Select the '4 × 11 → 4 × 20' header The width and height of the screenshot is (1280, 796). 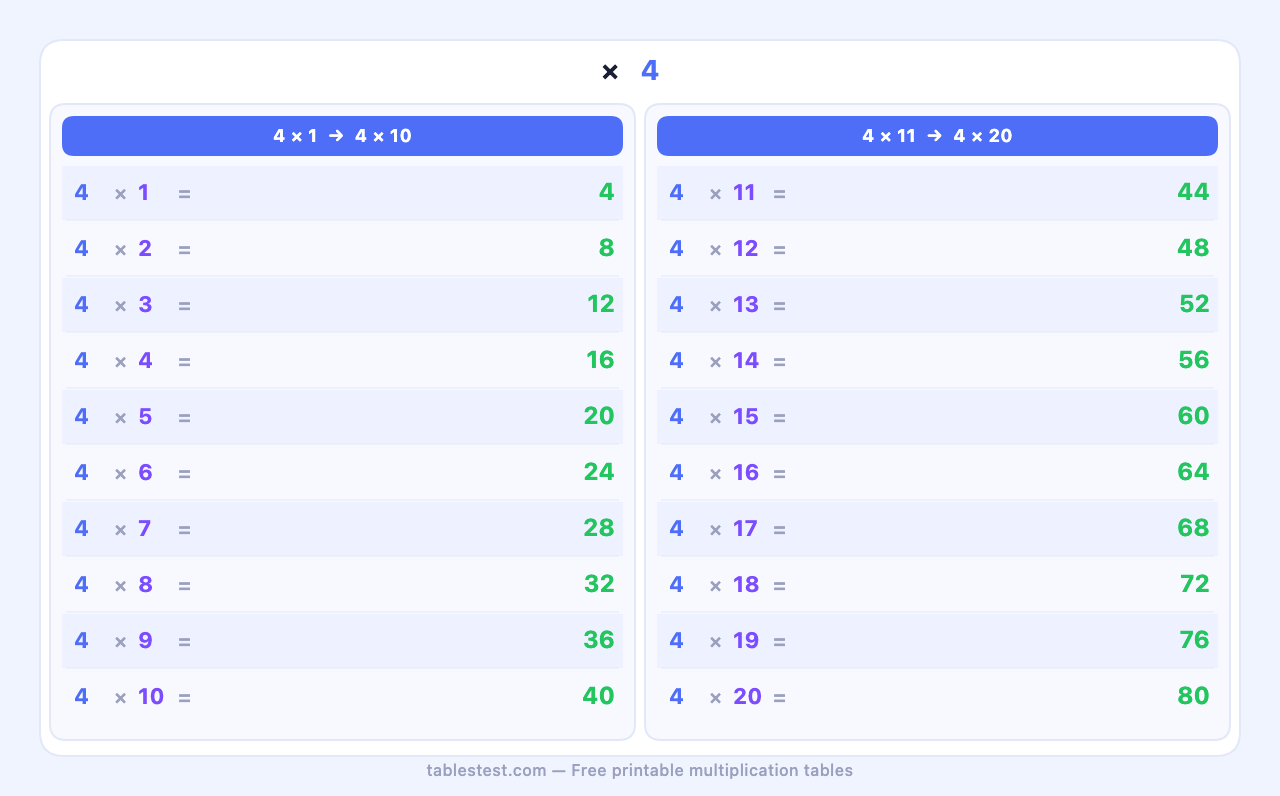pyautogui.click(x=937, y=136)
